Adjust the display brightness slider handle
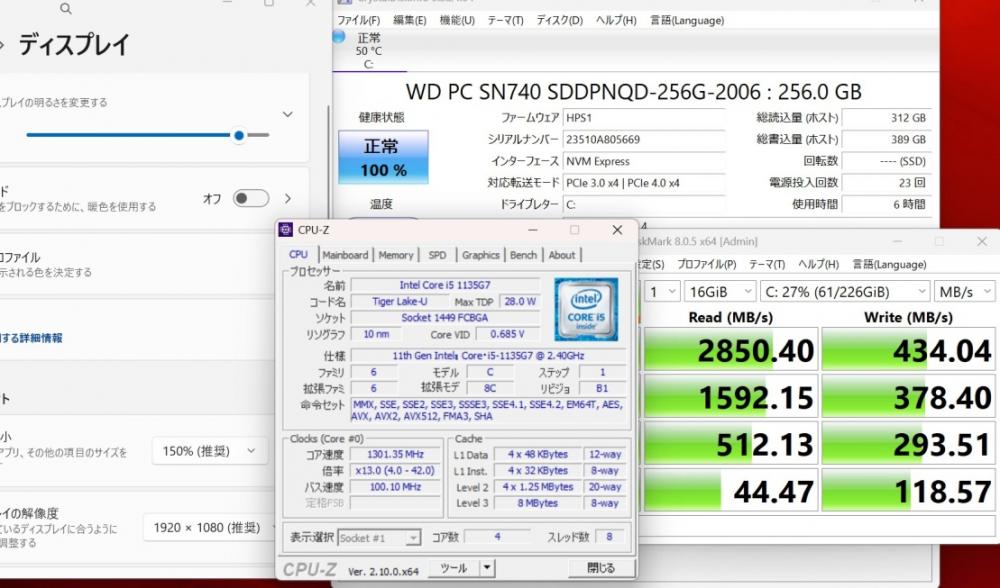The image size is (1000, 588). pyautogui.click(x=239, y=135)
